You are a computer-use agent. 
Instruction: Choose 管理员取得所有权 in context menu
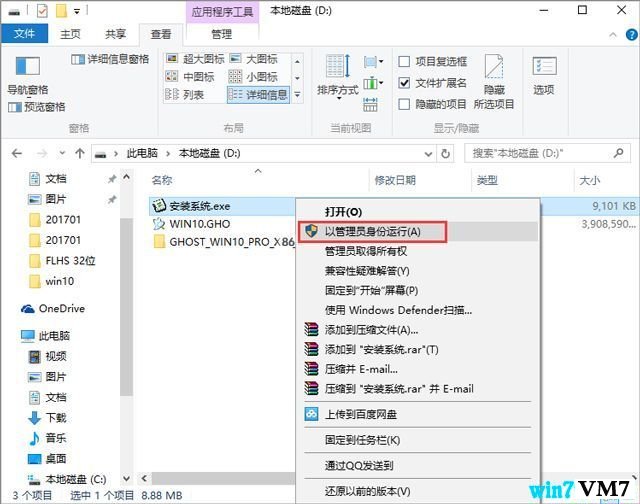pos(419,251)
